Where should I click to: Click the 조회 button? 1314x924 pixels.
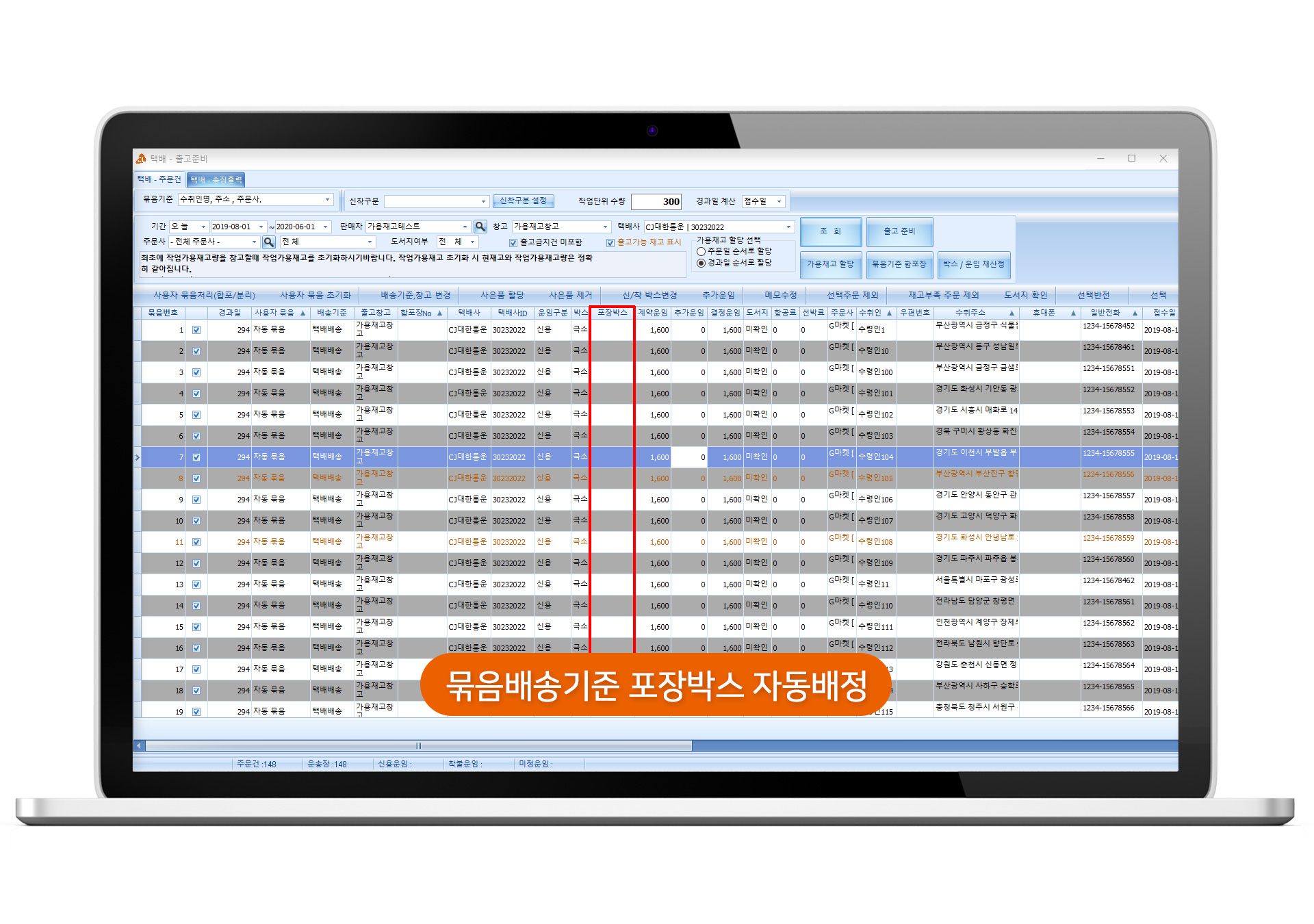(830, 231)
